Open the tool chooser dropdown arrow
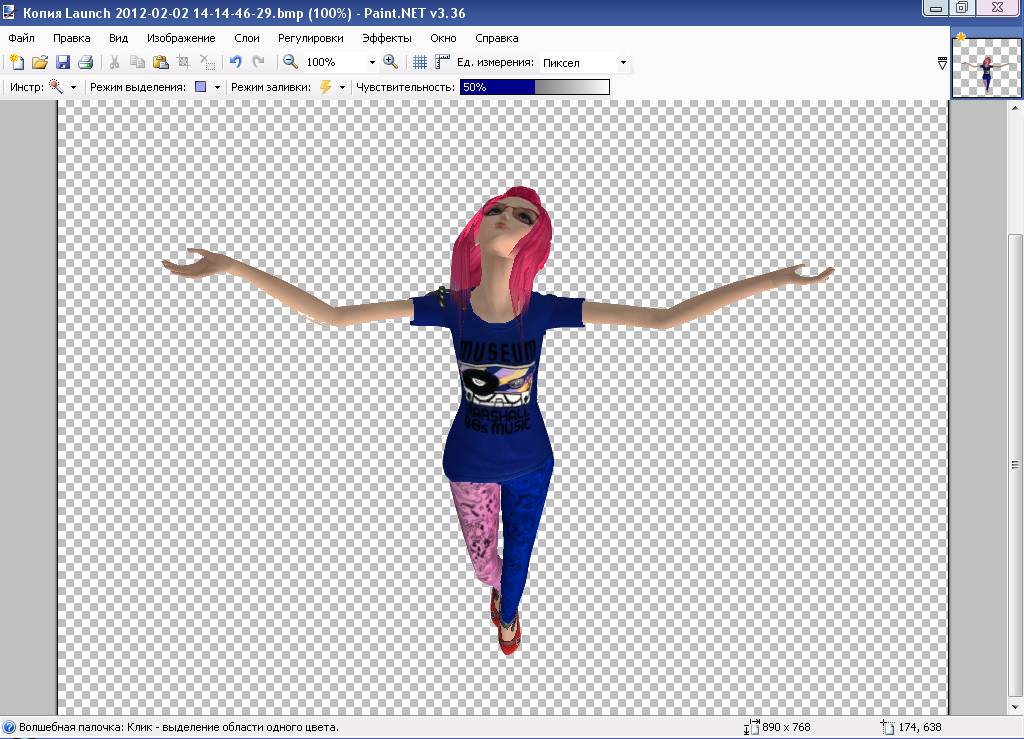The height and width of the screenshot is (739, 1024). click(73, 87)
